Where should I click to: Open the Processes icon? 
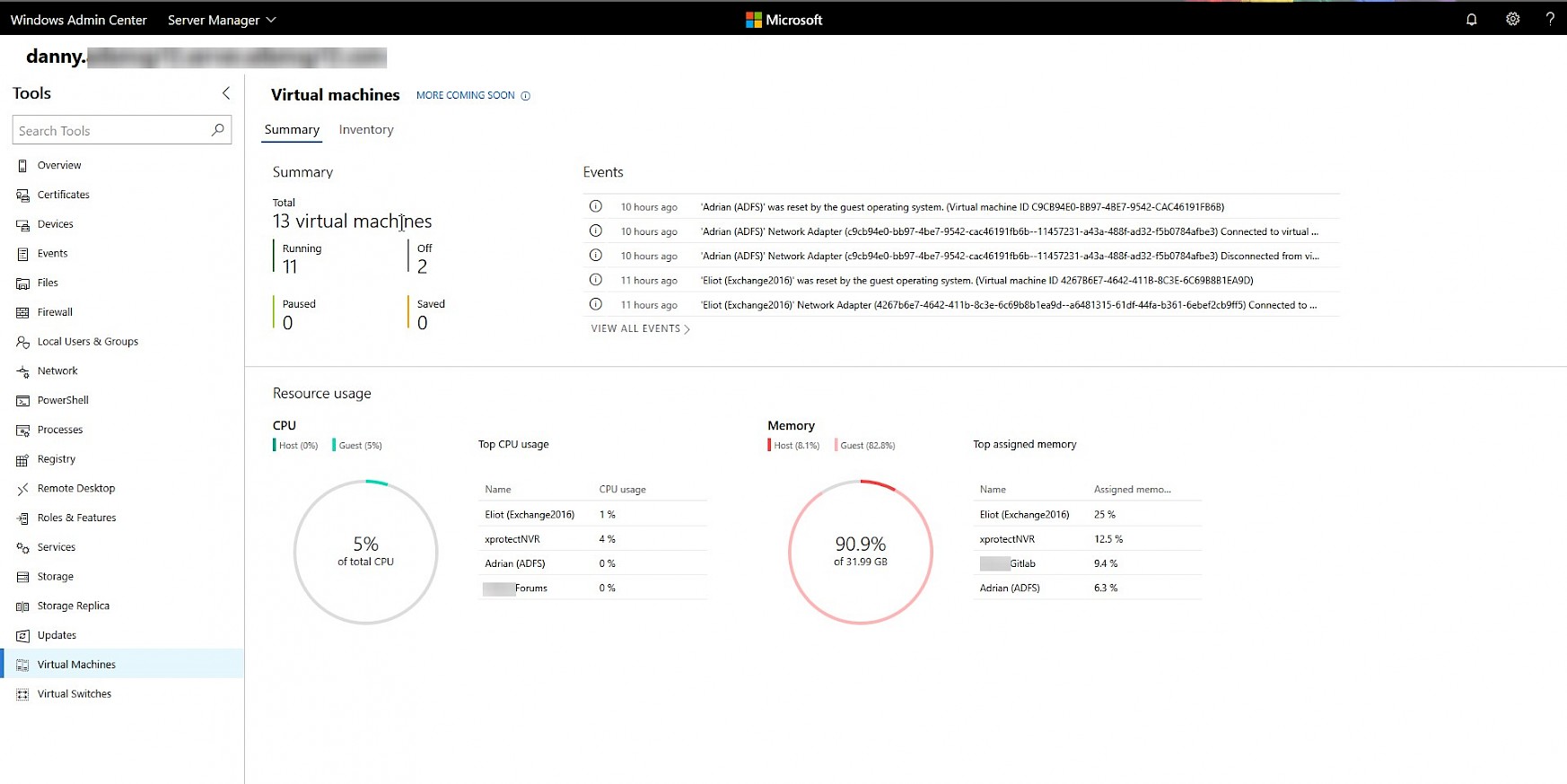22,431
